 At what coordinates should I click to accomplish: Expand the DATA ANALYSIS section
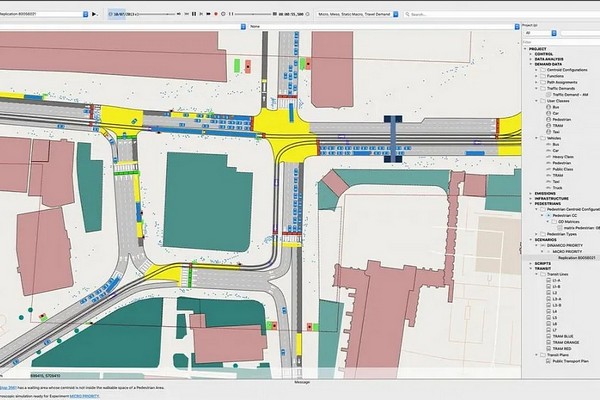point(531,59)
